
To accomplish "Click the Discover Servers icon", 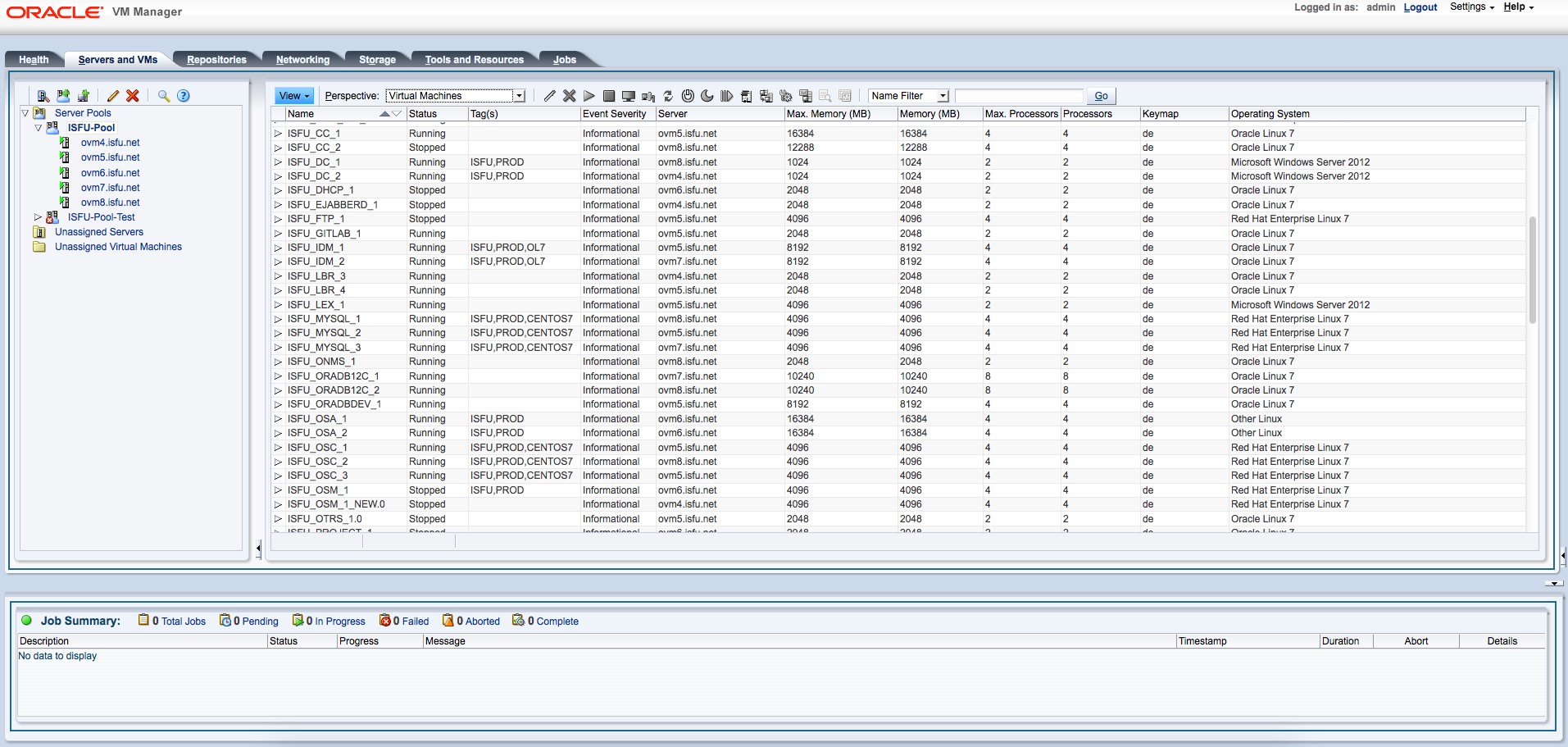I will tap(43, 96).
